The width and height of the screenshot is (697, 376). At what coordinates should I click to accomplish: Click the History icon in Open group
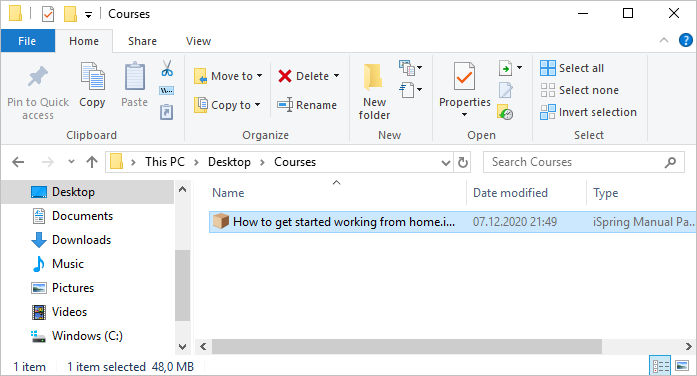pyautogui.click(x=505, y=112)
